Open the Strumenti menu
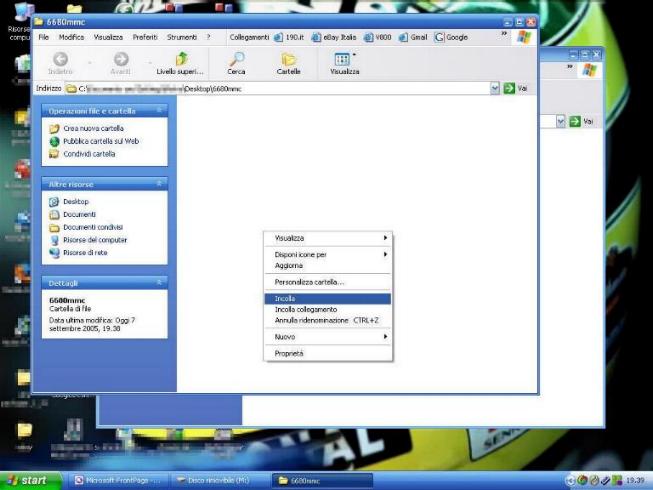The height and width of the screenshot is (490, 653). (x=182, y=37)
